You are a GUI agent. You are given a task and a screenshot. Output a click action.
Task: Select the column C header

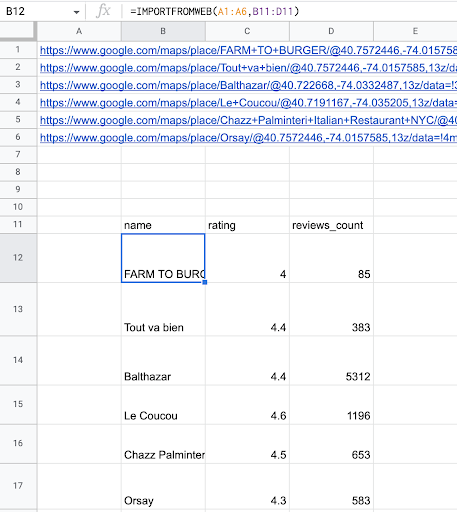pyautogui.click(x=247, y=31)
